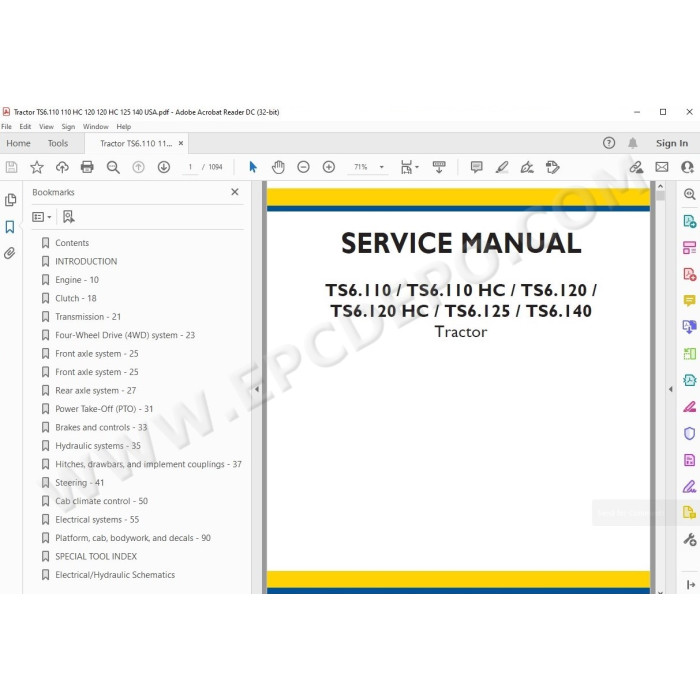Go to previous page arrow
This screenshot has width=700, height=700.
[x=138, y=167]
